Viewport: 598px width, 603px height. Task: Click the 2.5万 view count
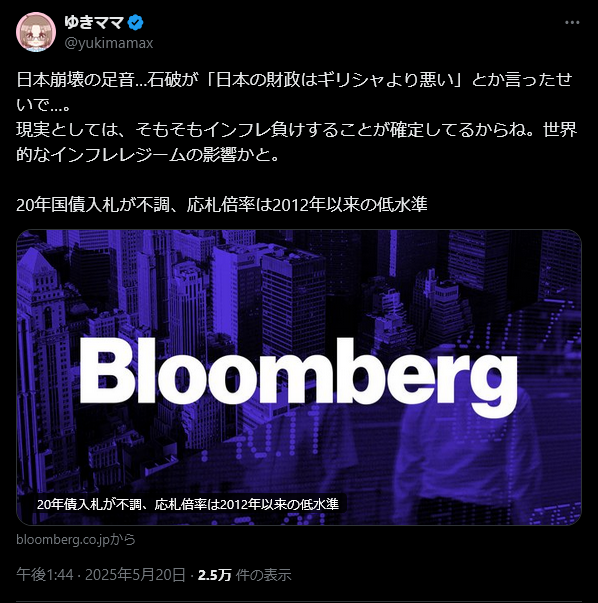click(x=214, y=575)
